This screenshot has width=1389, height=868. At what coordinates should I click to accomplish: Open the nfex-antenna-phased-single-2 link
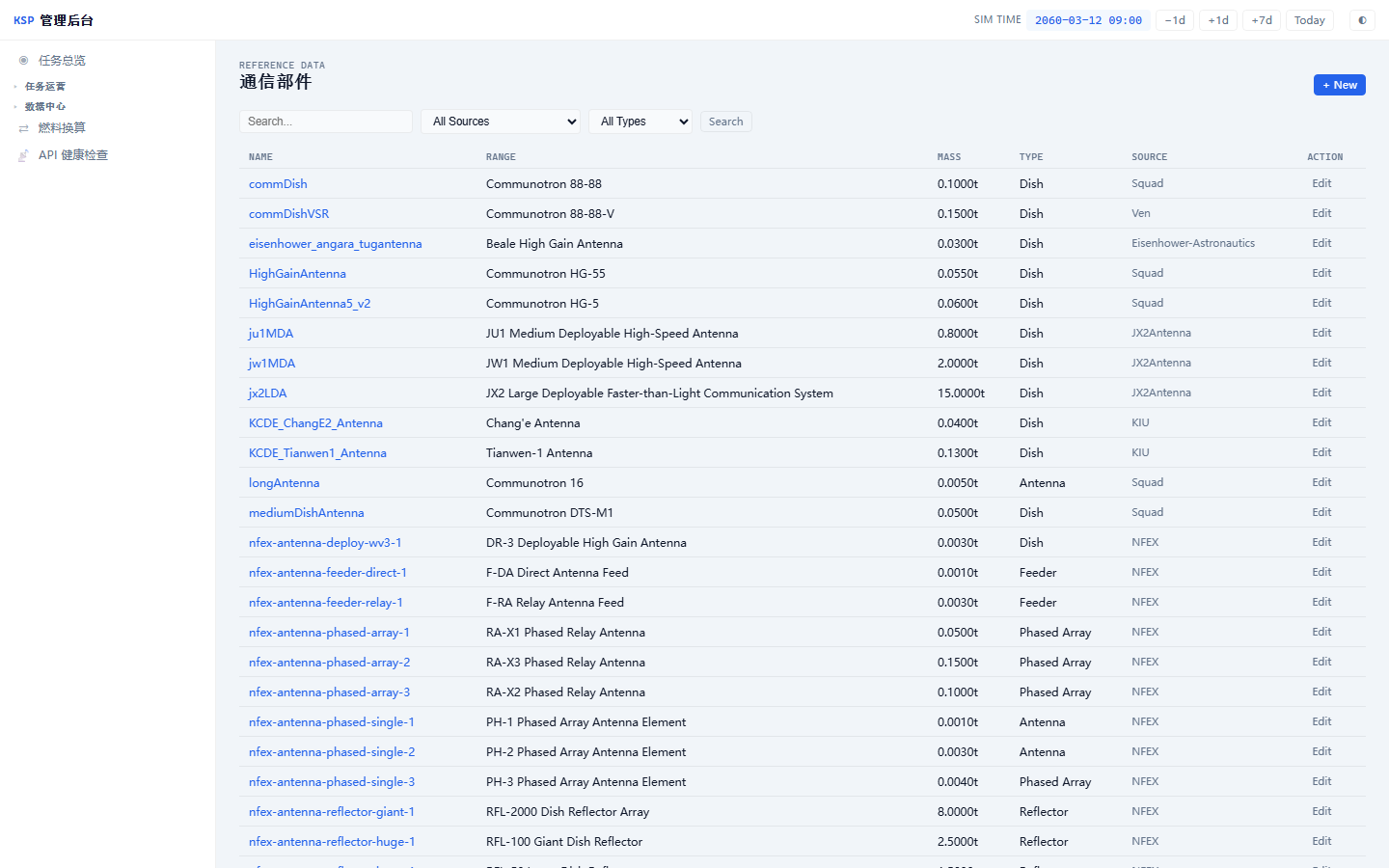pos(332,751)
